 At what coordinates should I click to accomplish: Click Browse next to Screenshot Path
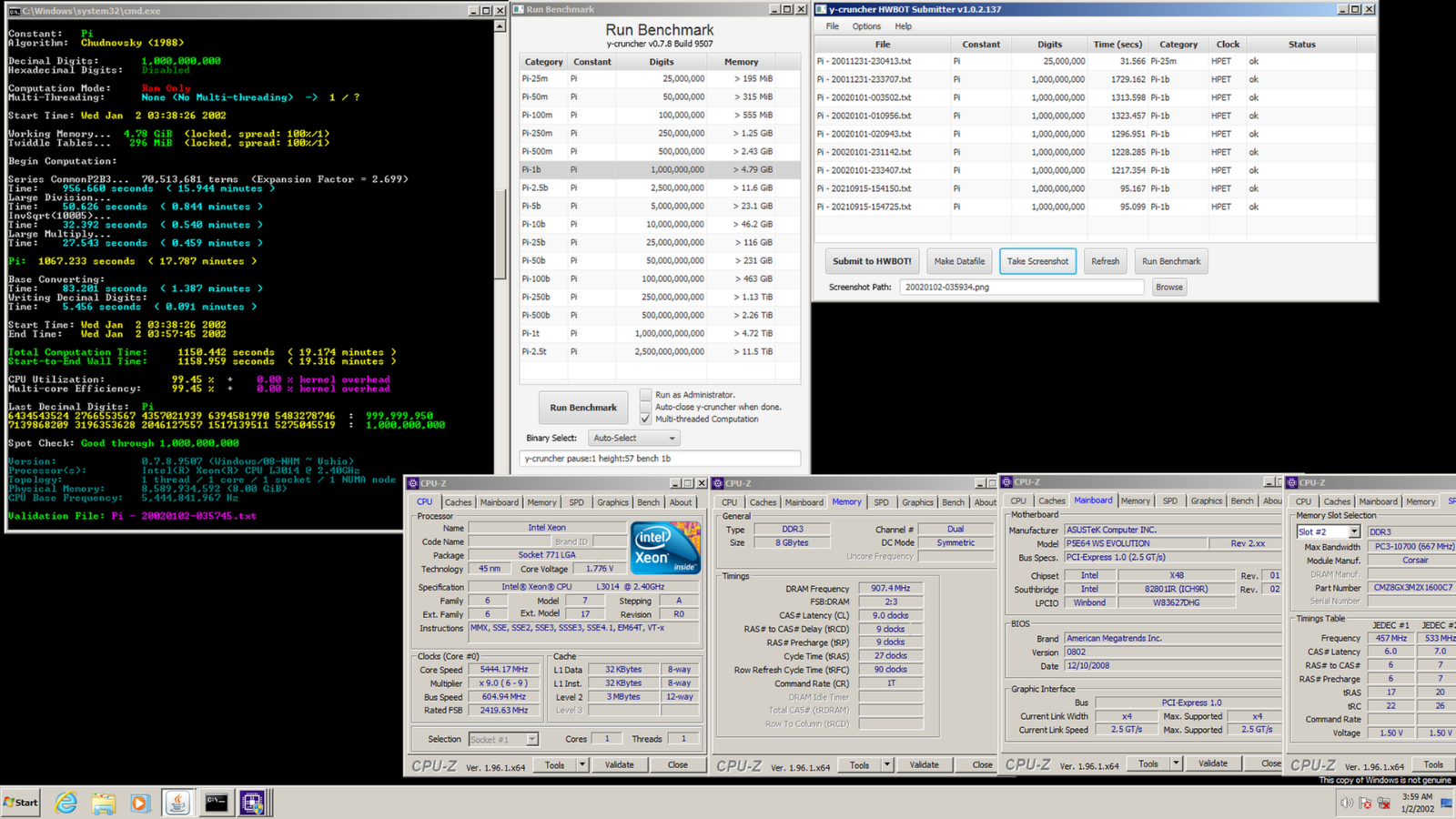click(1169, 287)
